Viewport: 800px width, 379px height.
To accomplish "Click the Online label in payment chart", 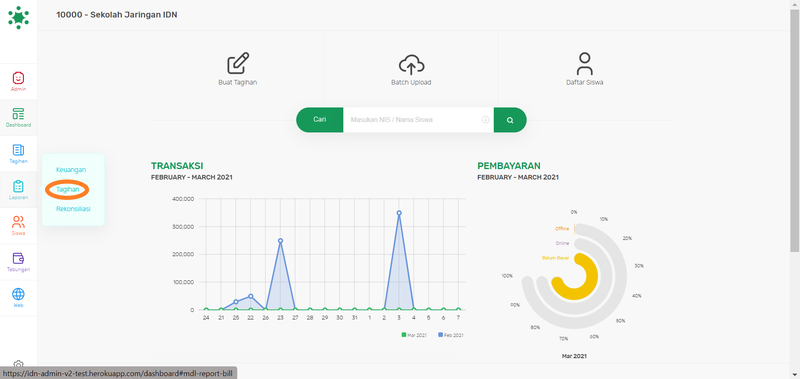I will point(562,243).
